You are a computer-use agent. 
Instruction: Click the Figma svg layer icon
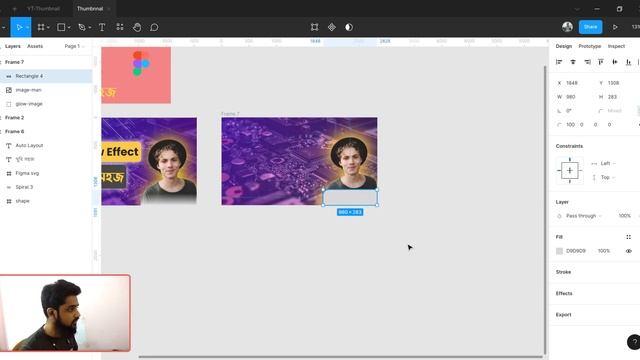9,173
